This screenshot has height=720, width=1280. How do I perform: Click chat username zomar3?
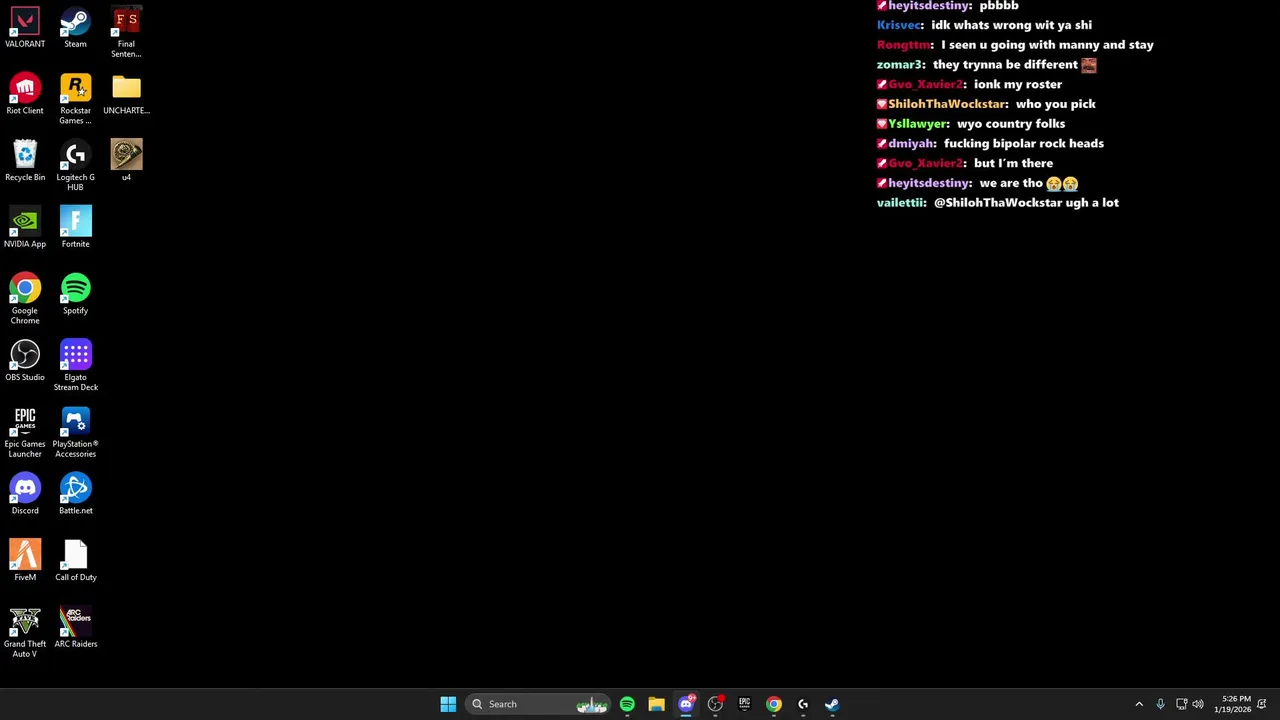(x=901, y=65)
